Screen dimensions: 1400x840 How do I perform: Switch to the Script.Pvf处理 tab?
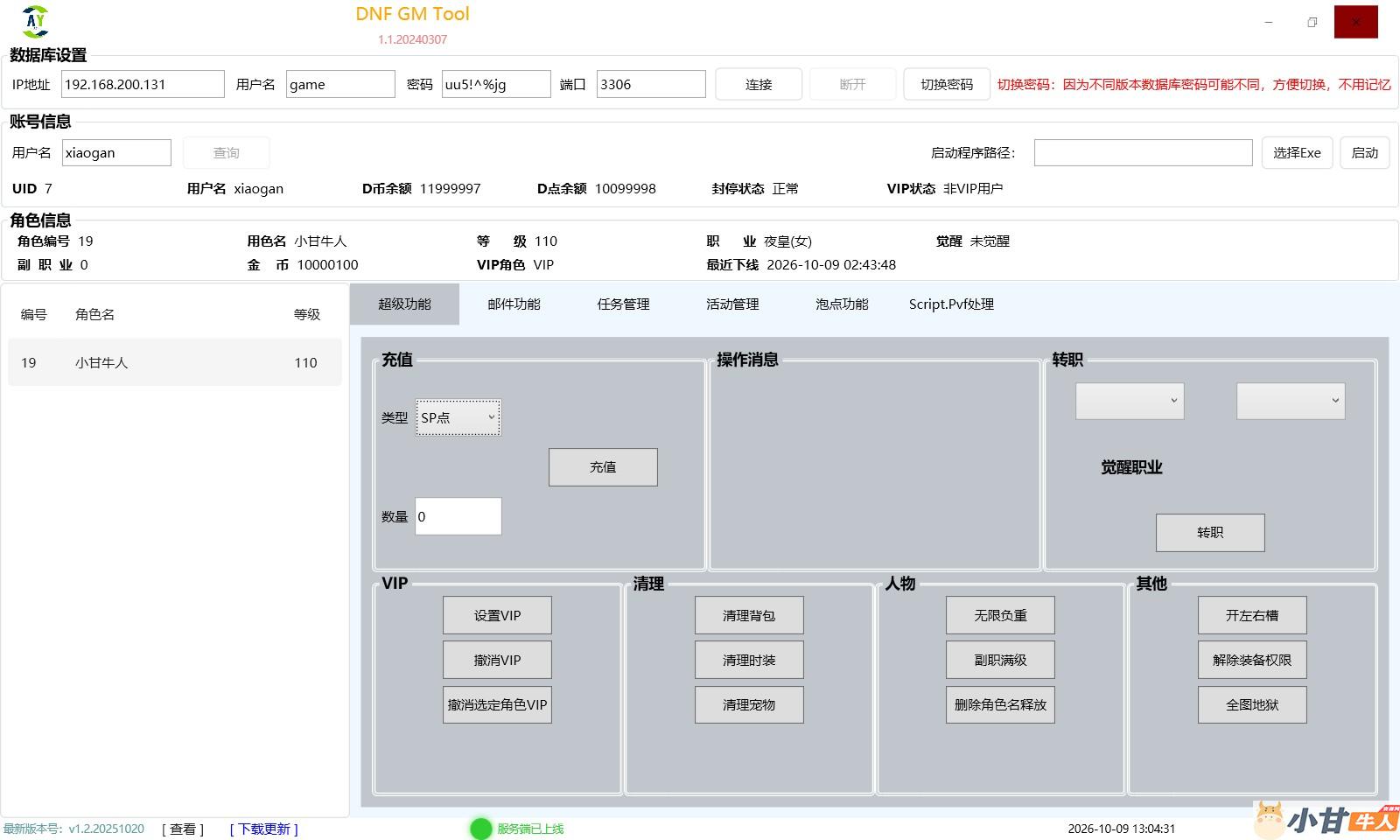click(951, 304)
